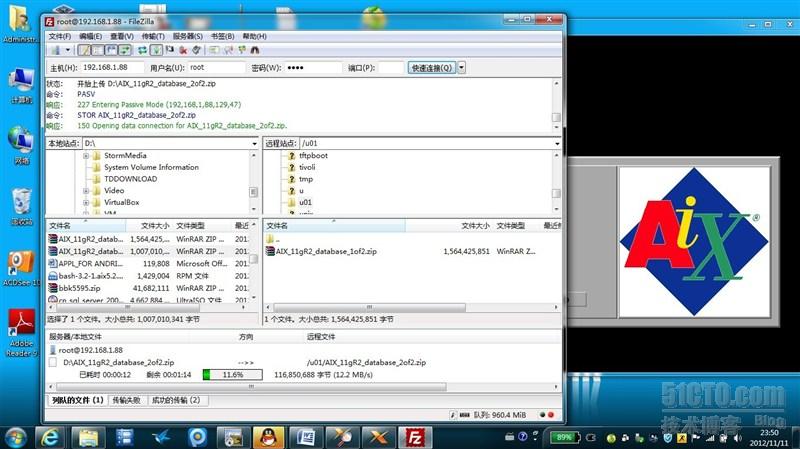Select TDDOWNLOAD folder in local tree
Screen dimensions: 800x449
pos(131,179)
